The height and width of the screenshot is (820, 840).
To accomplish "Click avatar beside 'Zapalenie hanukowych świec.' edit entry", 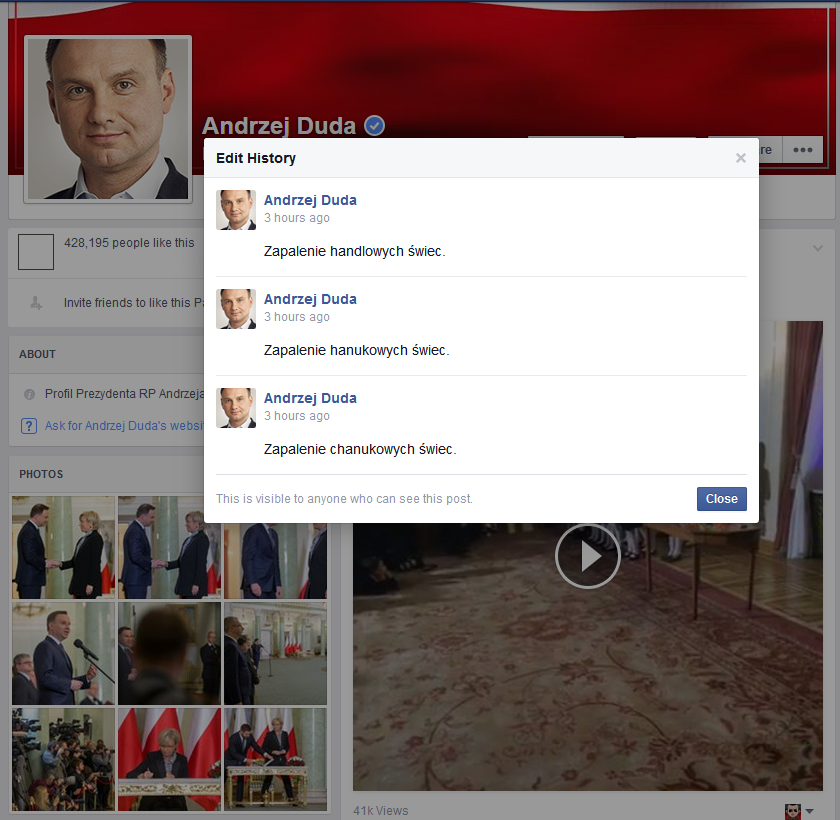I will tap(236, 309).
